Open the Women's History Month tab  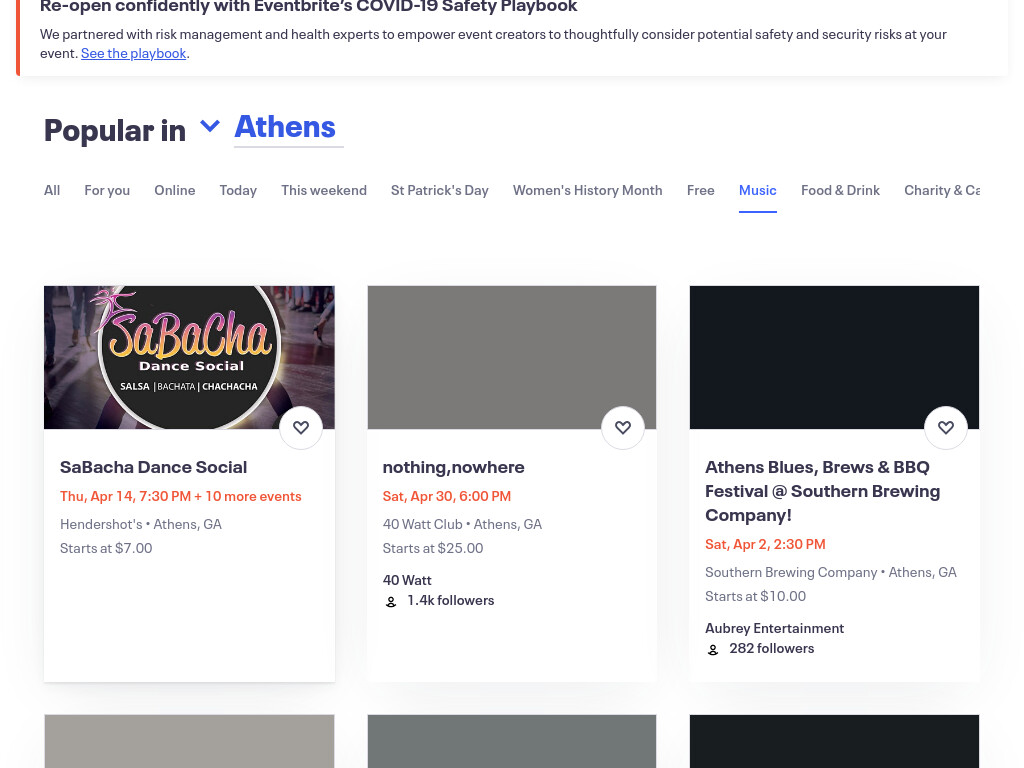pyautogui.click(x=587, y=190)
